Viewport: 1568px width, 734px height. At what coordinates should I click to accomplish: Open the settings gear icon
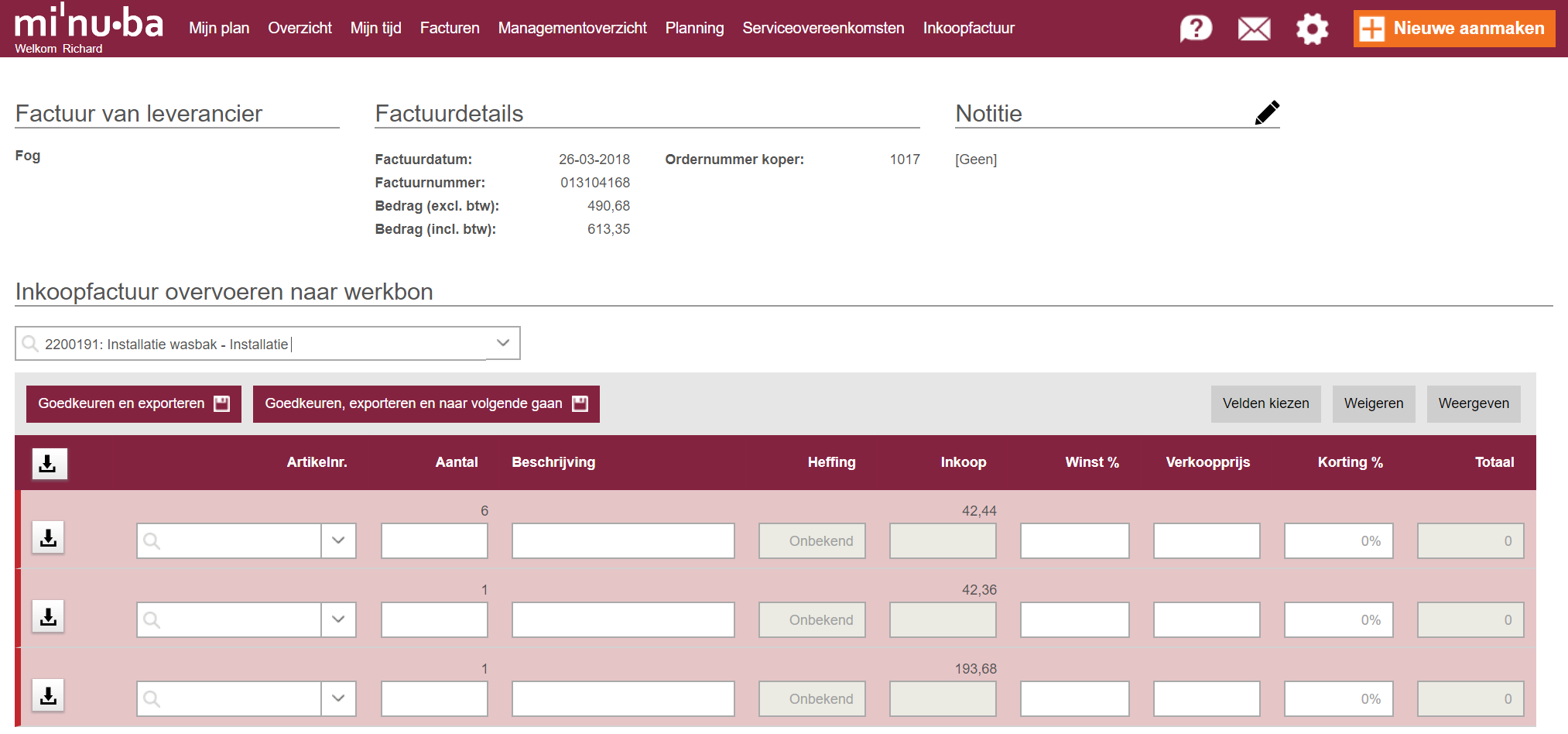click(1312, 29)
